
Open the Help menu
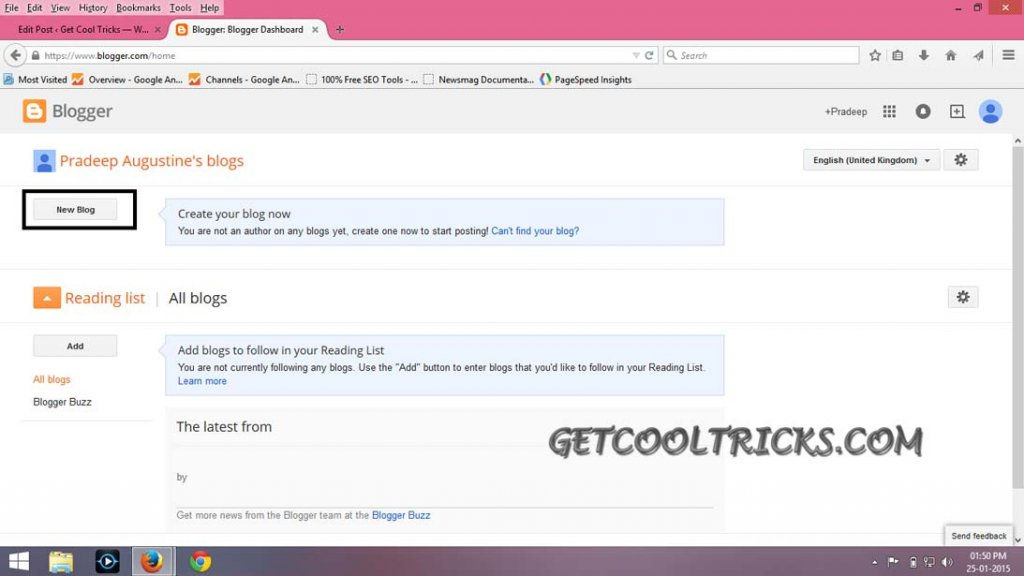coord(210,8)
